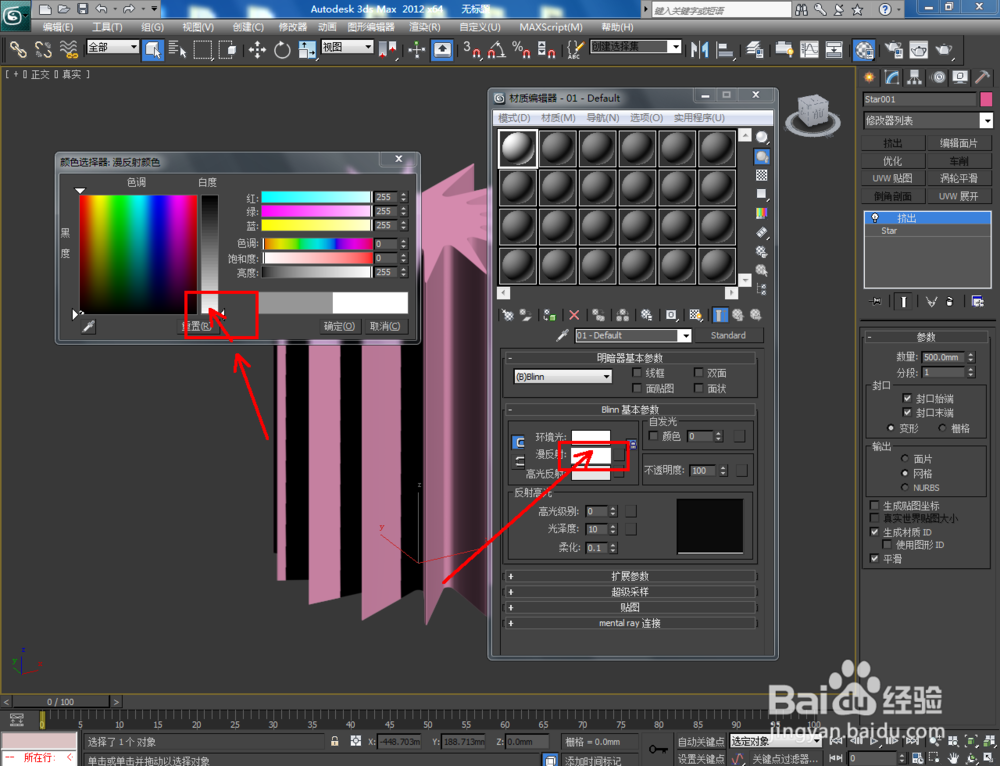This screenshot has width=1000, height=766.
Task: Open the 渲染(R) main menu
Action: pos(425,27)
